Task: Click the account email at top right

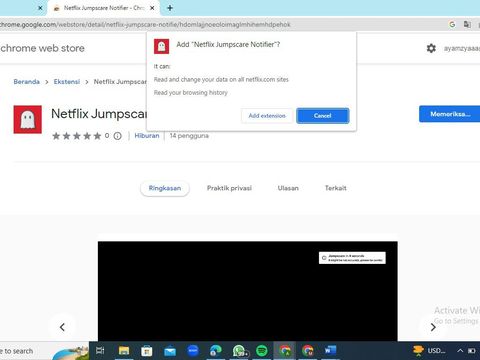Action: point(462,49)
